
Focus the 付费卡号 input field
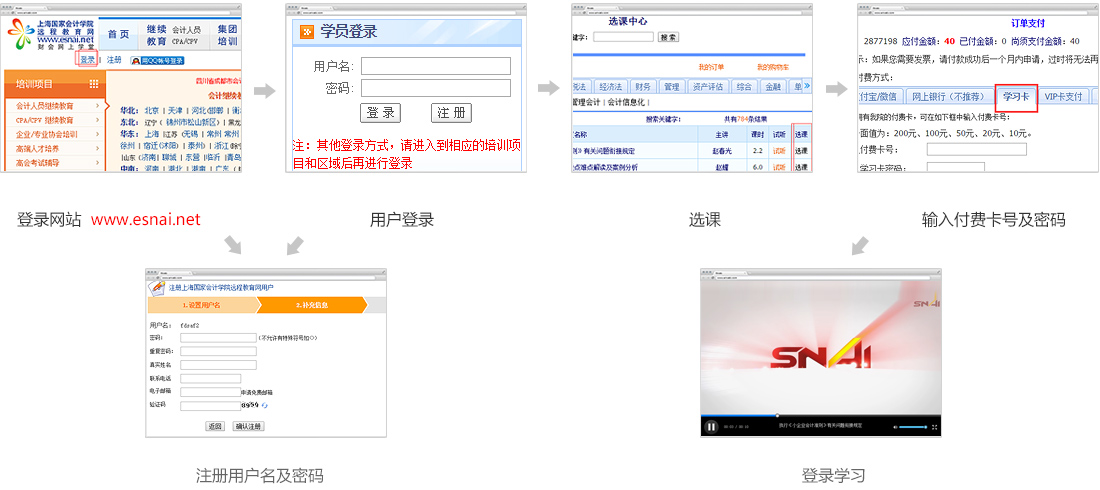[977, 150]
